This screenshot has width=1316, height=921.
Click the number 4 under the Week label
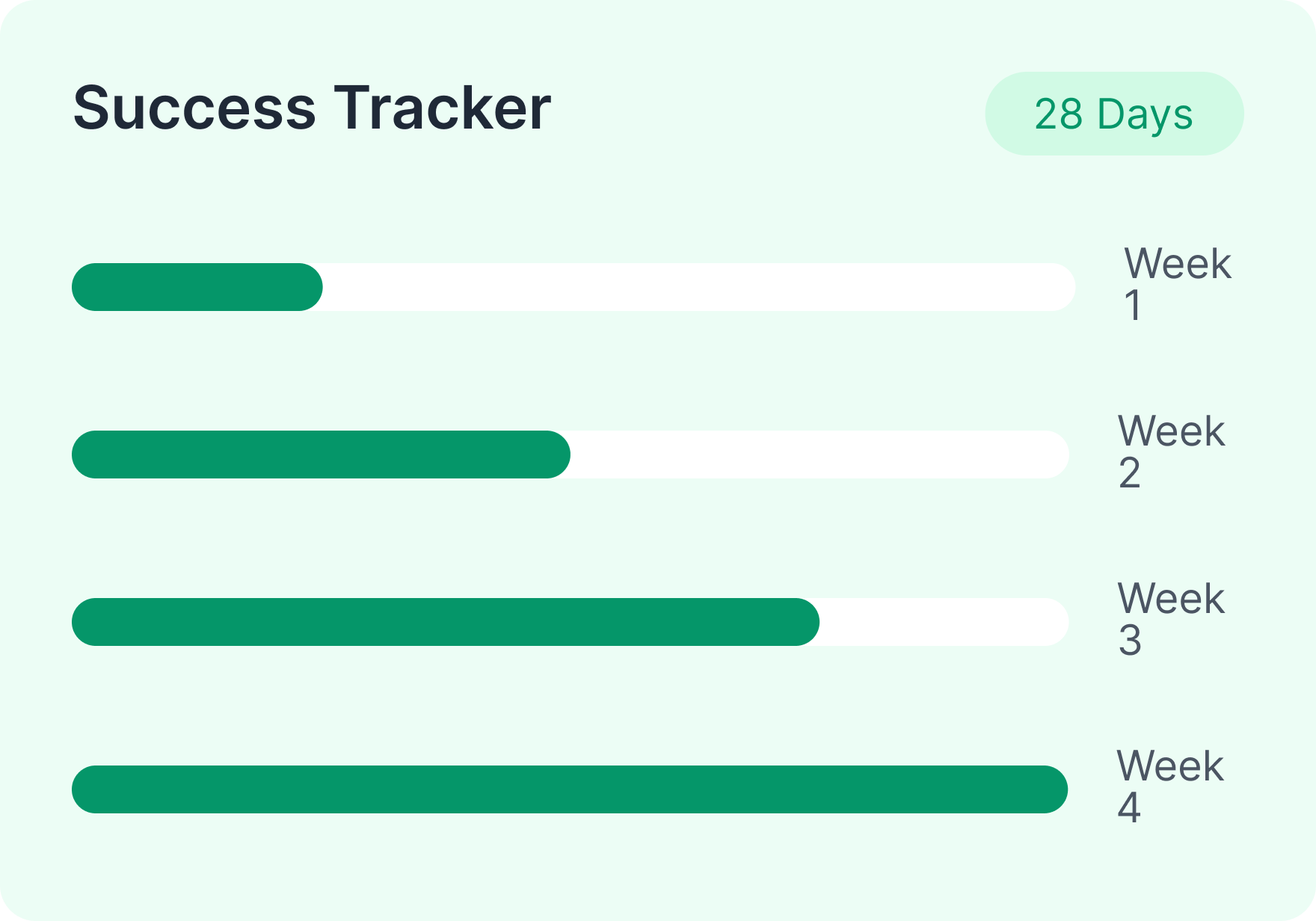[x=1129, y=807]
